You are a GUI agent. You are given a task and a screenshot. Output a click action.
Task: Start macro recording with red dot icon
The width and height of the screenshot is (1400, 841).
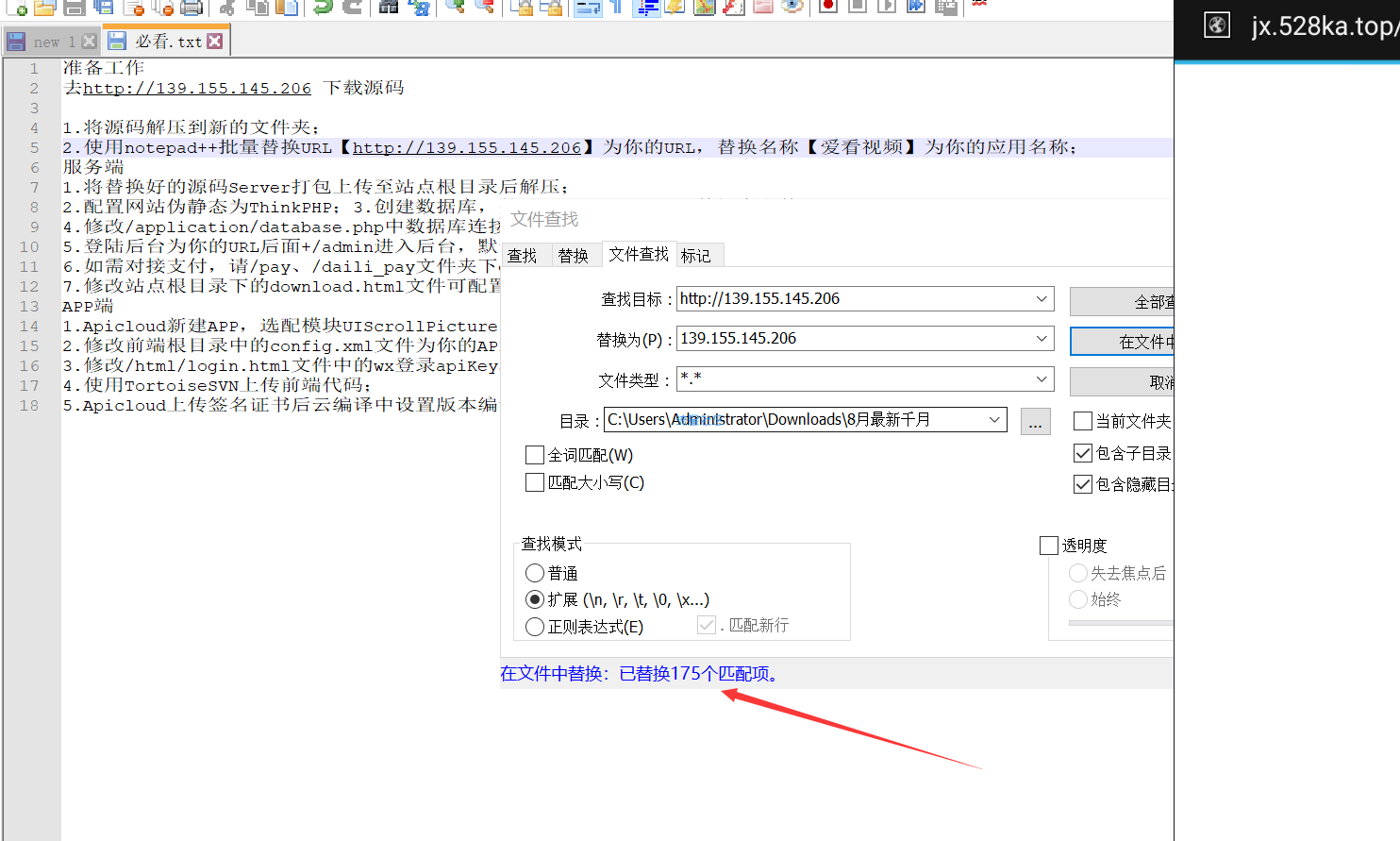click(828, 8)
